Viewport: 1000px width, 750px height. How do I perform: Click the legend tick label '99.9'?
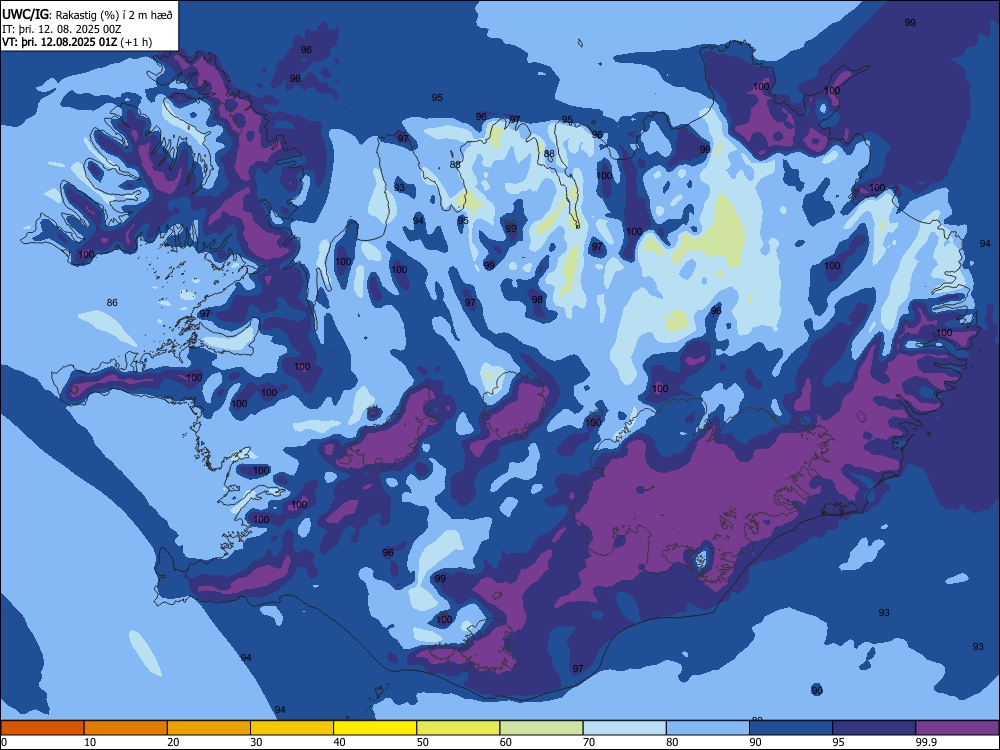point(925,742)
